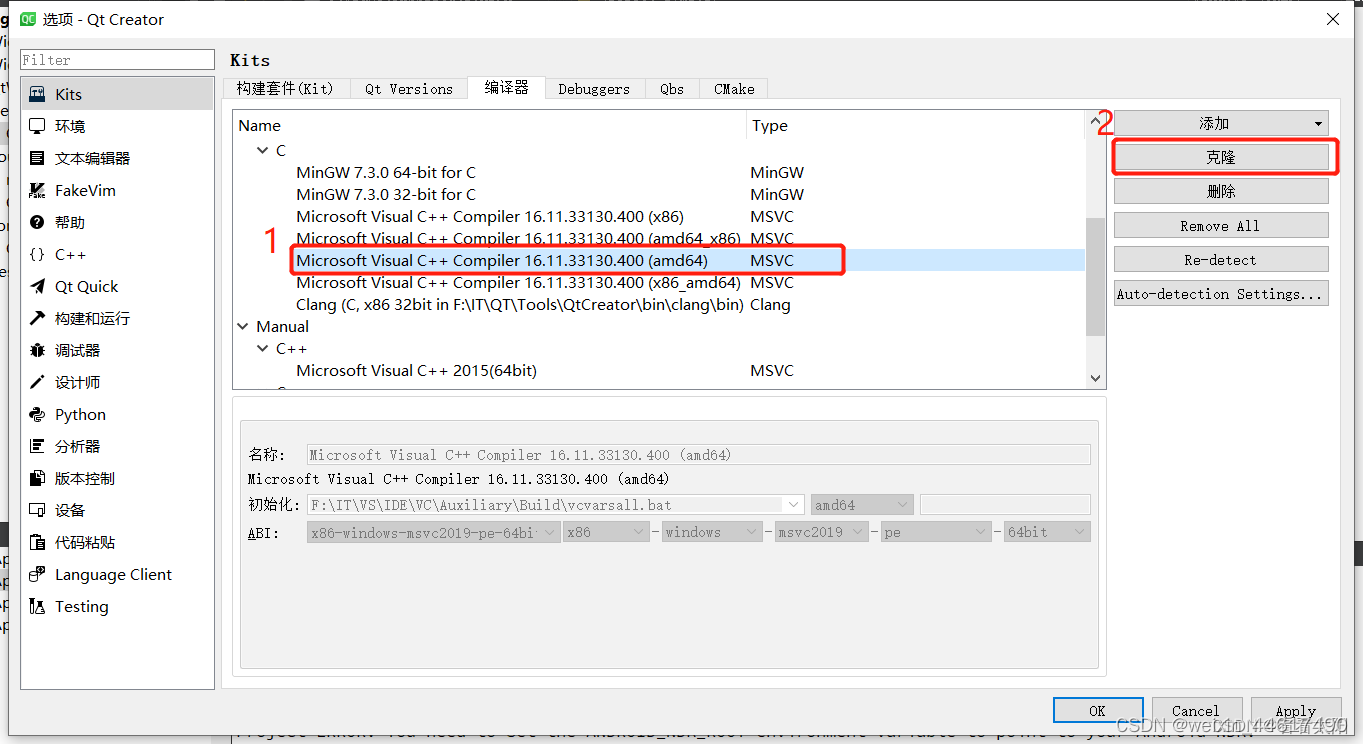The height and width of the screenshot is (744, 1363).
Task: Click the 删除 button
Action: click(1221, 191)
